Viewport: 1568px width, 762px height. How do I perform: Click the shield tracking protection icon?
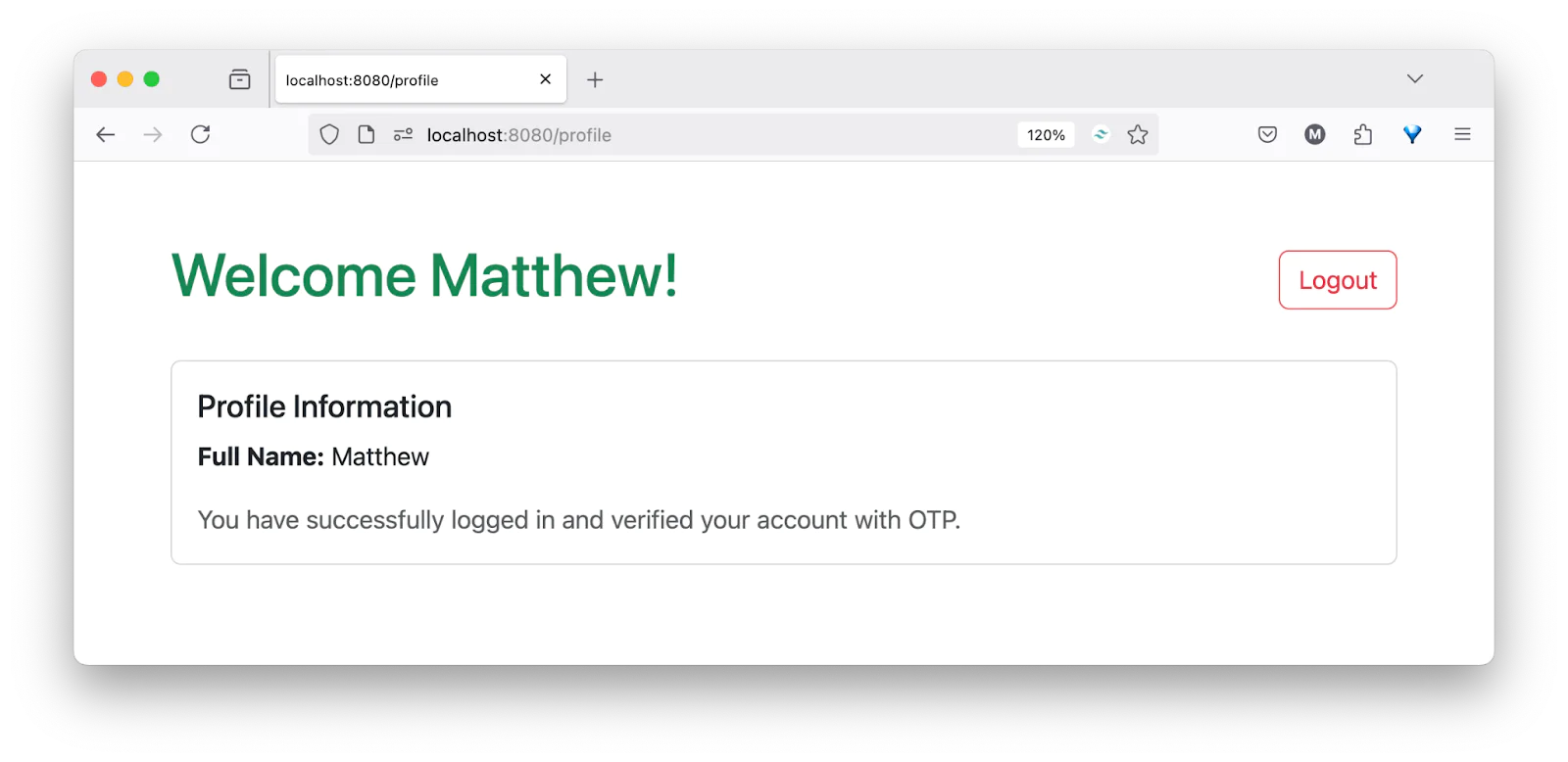click(328, 134)
